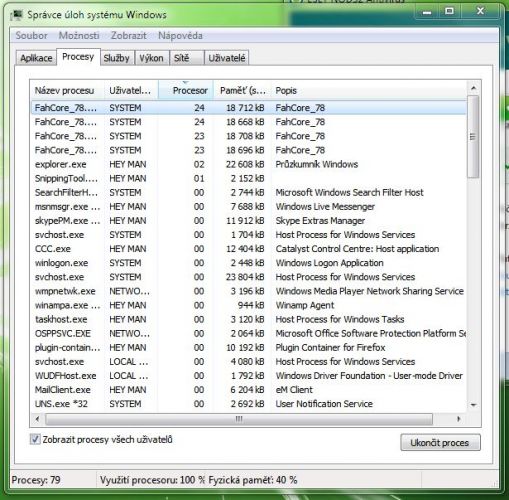Viewport: 509px width, 500px height.
Task: Select the FahCore_78 row with 18 708 kB
Action: coord(249,136)
